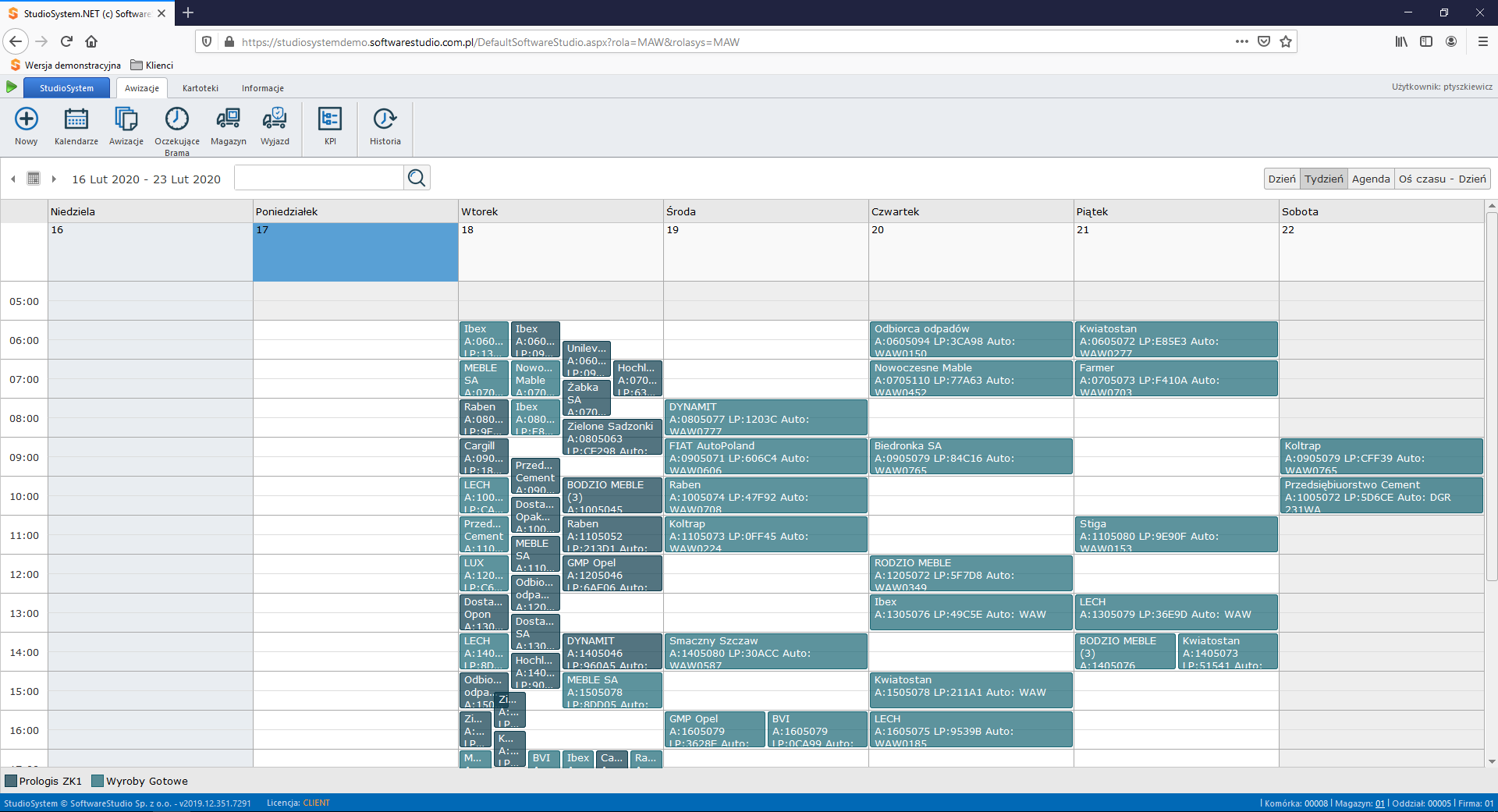The image size is (1498, 812).
Task: Go to next week arrow
Action: pyautogui.click(x=54, y=179)
